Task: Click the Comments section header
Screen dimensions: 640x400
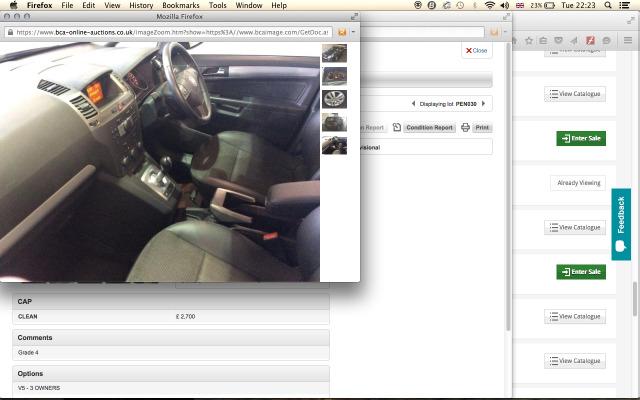Action: coord(171,338)
